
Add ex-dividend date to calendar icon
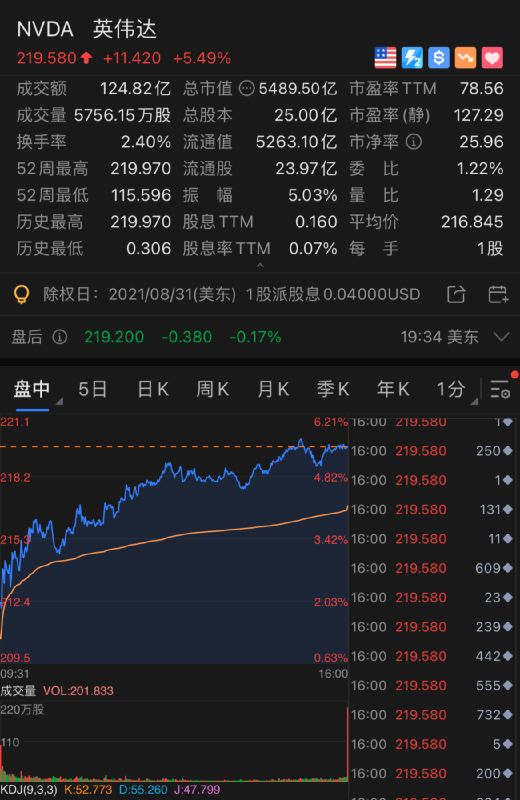[x=498, y=294]
